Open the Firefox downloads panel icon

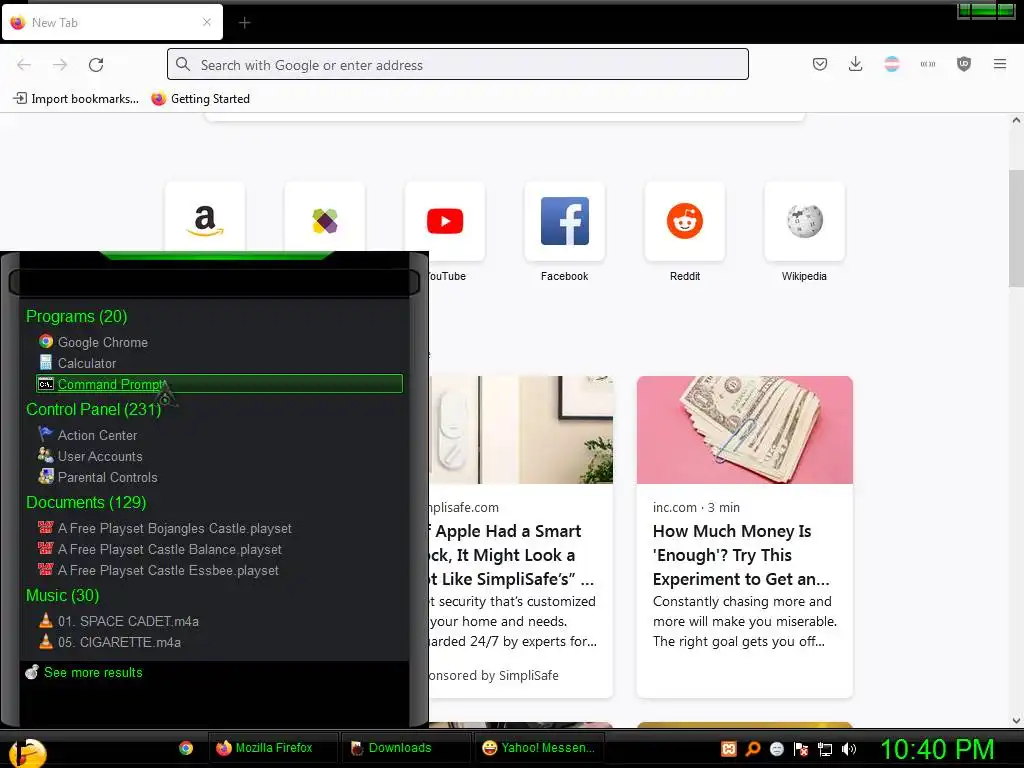[x=855, y=64]
